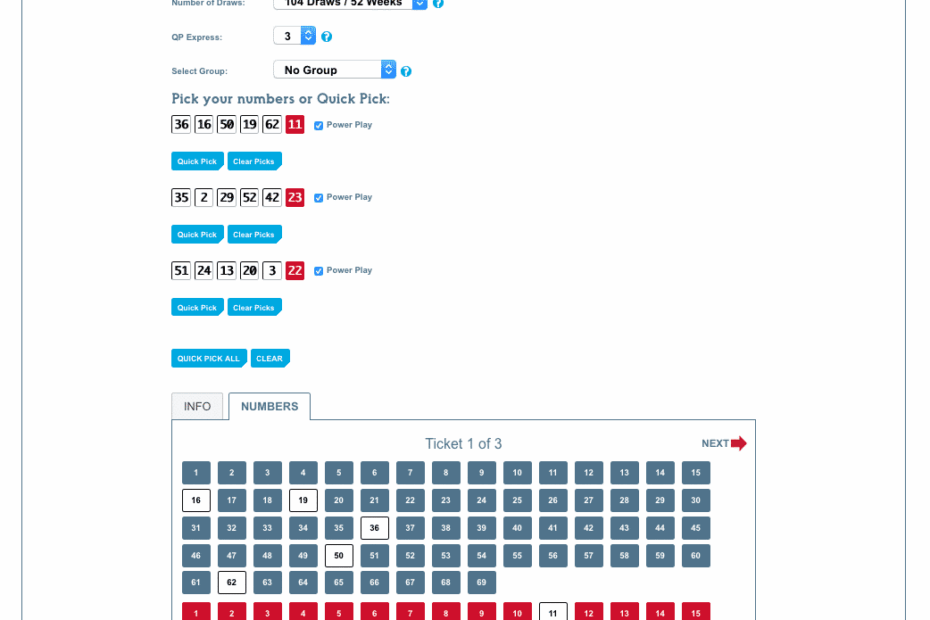Open the QP Express quantity dropdown
The width and height of the screenshot is (930, 620).
[295, 36]
